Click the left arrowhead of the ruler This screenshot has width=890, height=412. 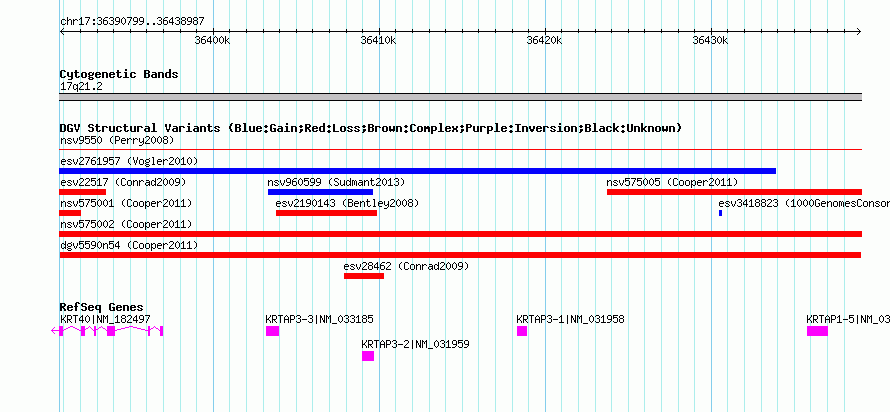click(62, 31)
